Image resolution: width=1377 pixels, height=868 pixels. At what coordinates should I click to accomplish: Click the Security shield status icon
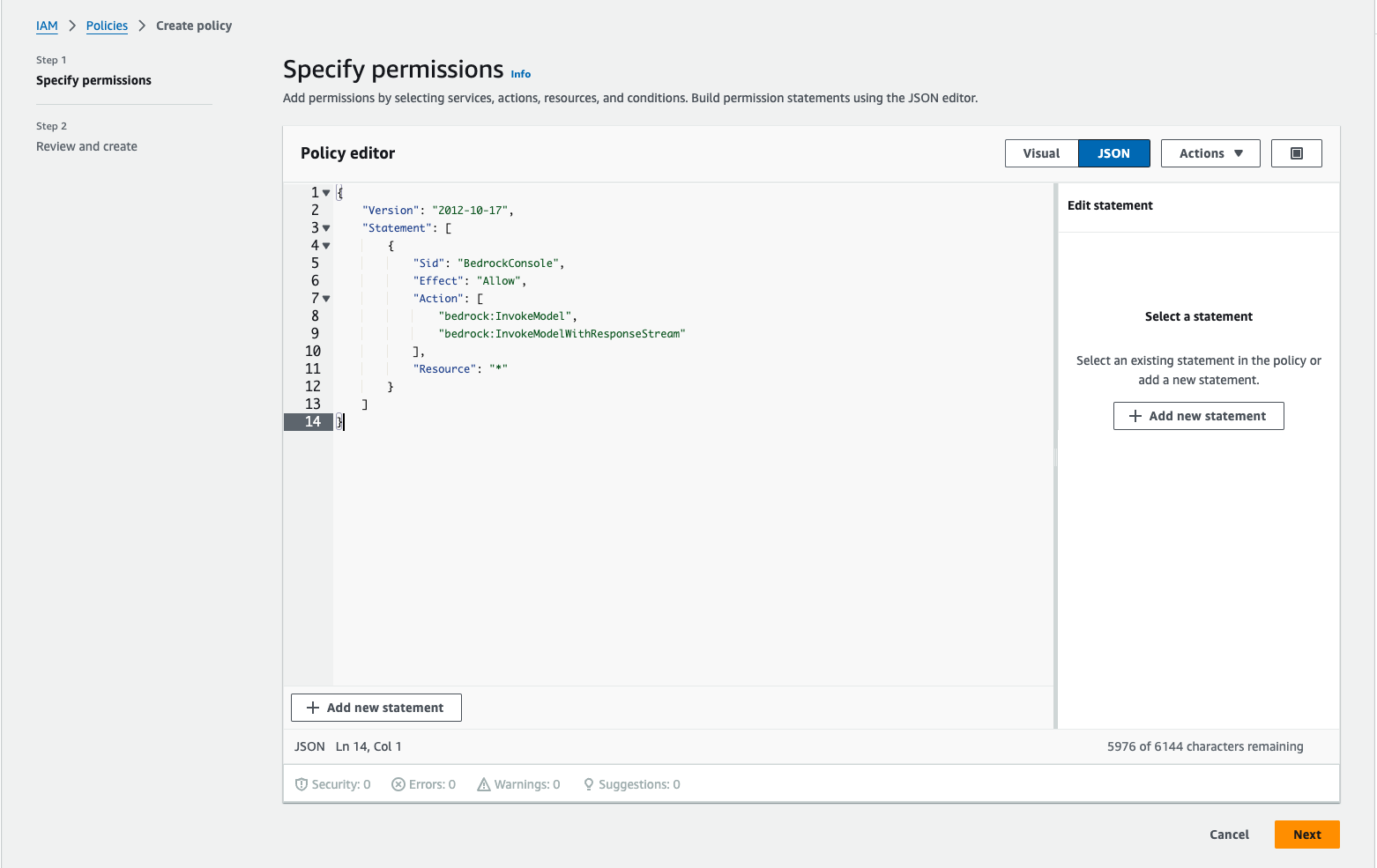point(301,784)
